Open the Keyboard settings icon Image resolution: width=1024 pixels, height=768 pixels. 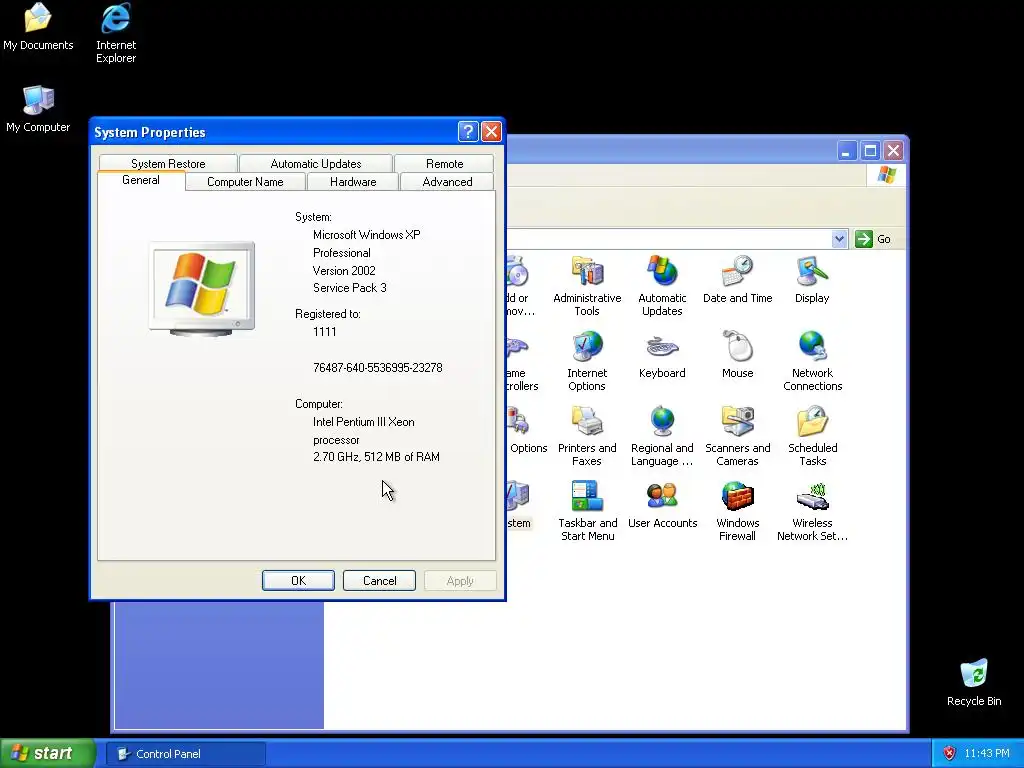[662, 355]
